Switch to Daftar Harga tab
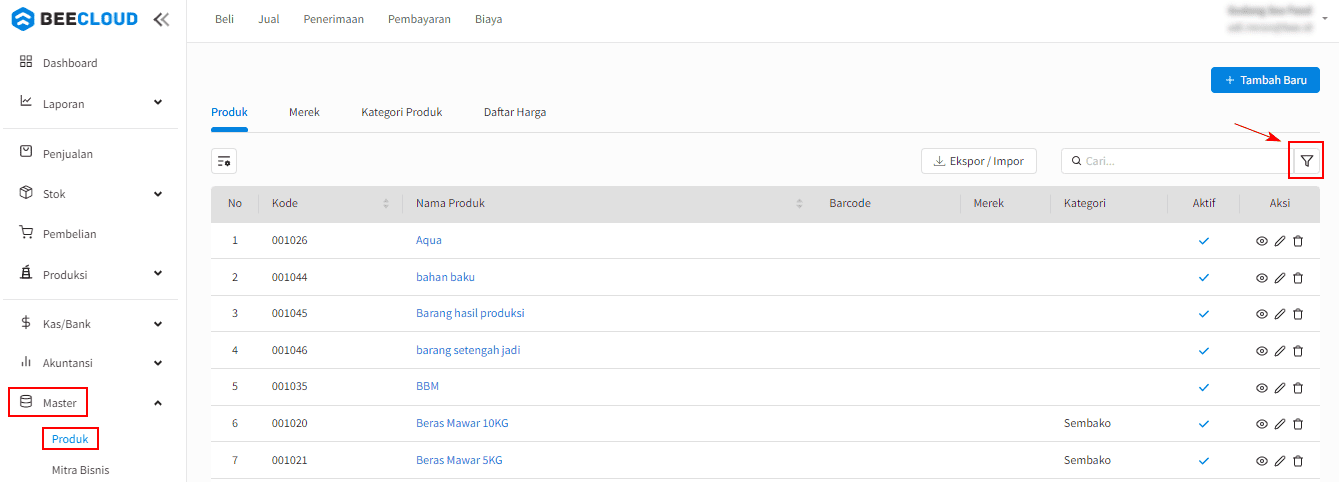The height and width of the screenshot is (482, 1339). click(x=515, y=112)
